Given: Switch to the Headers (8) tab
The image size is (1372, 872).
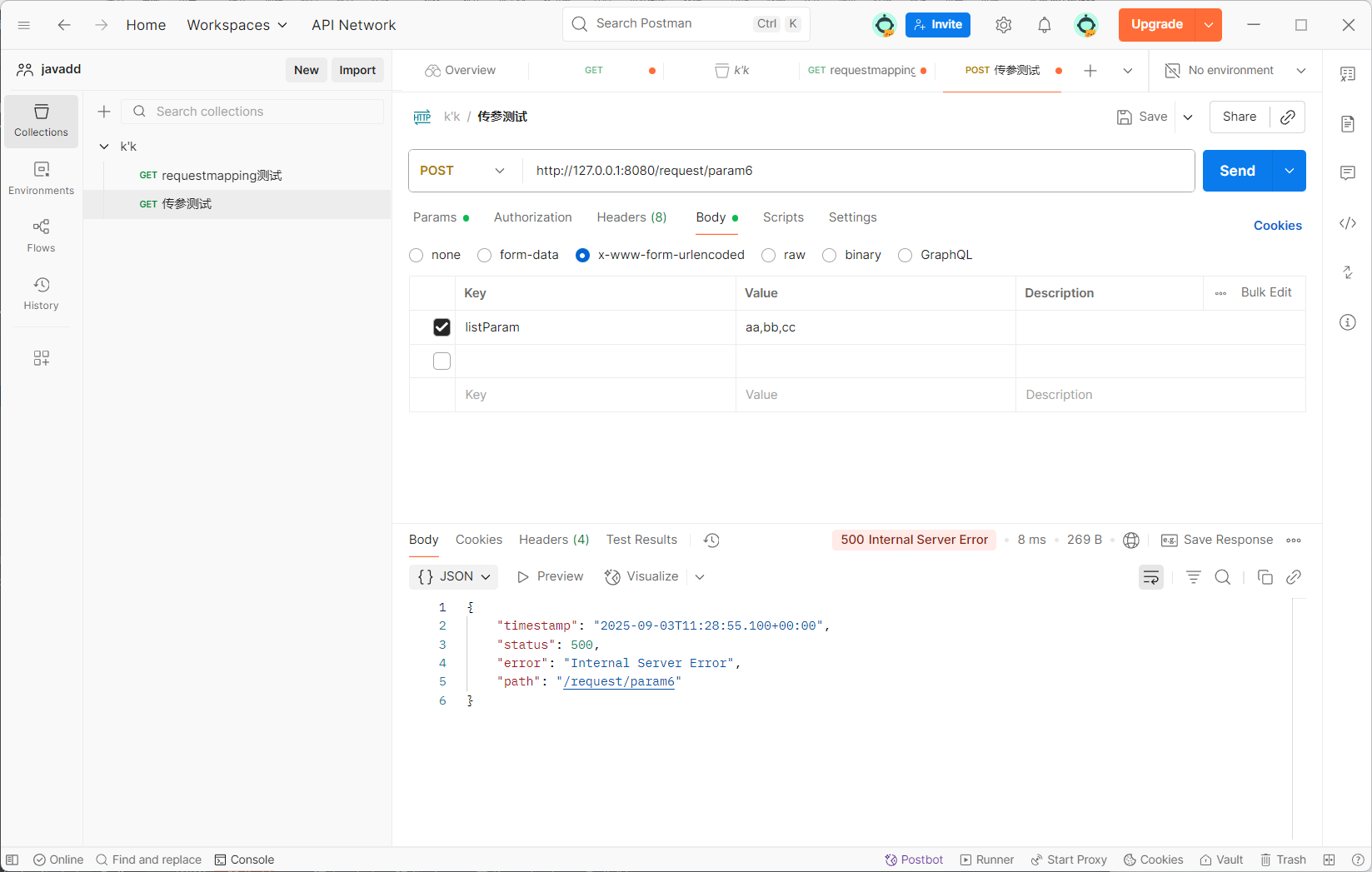Looking at the screenshot, I should [632, 217].
